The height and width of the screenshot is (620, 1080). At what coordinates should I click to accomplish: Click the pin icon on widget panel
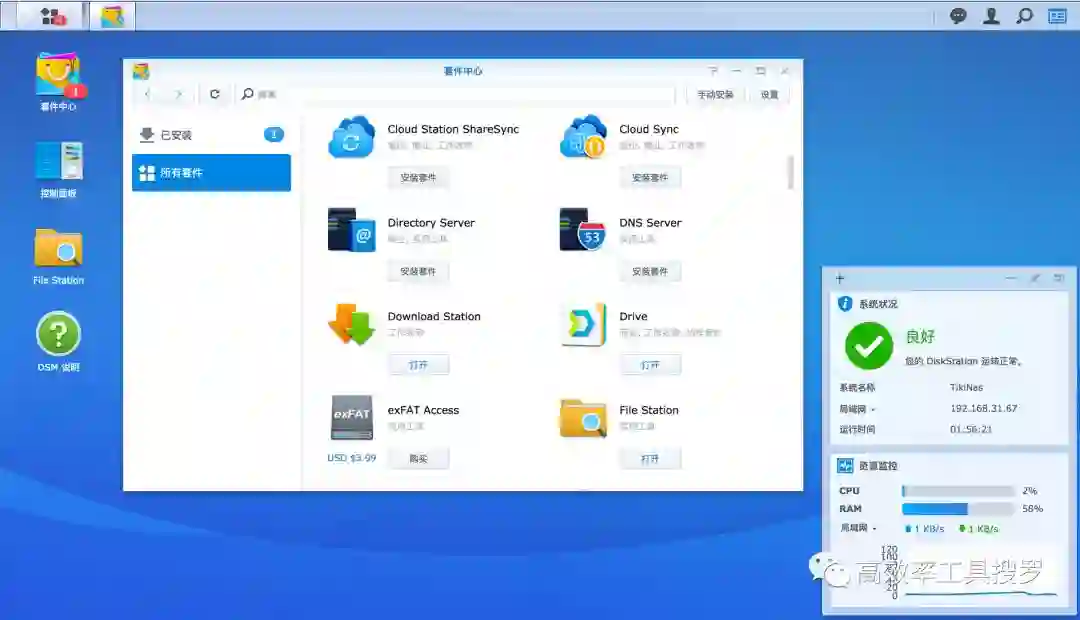[x=1035, y=278]
